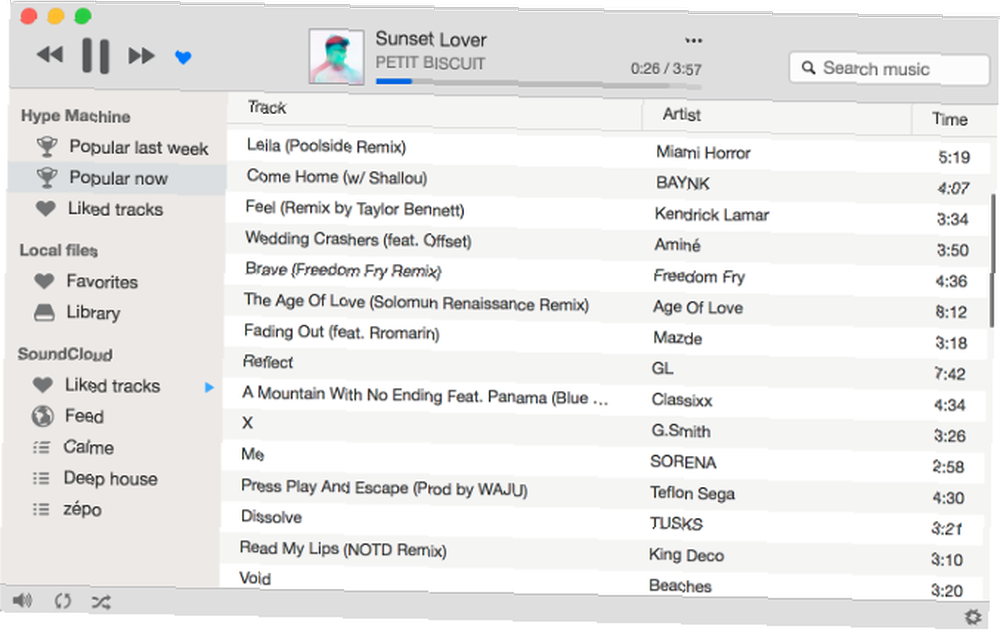The height and width of the screenshot is (632, 1000).
Task: Select track Wedding Crashers (feat. Offset)
Action: [358, 239]
